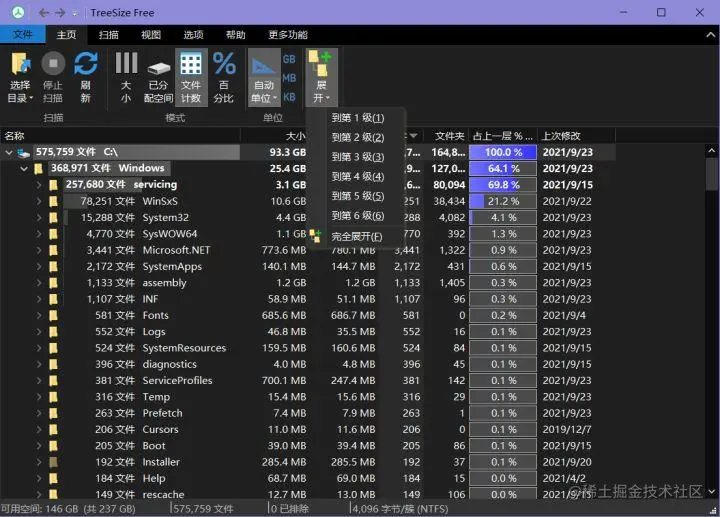Set unit to KB
The height and width of the screenshot is (517, 720).
click(x=289, y=97)
